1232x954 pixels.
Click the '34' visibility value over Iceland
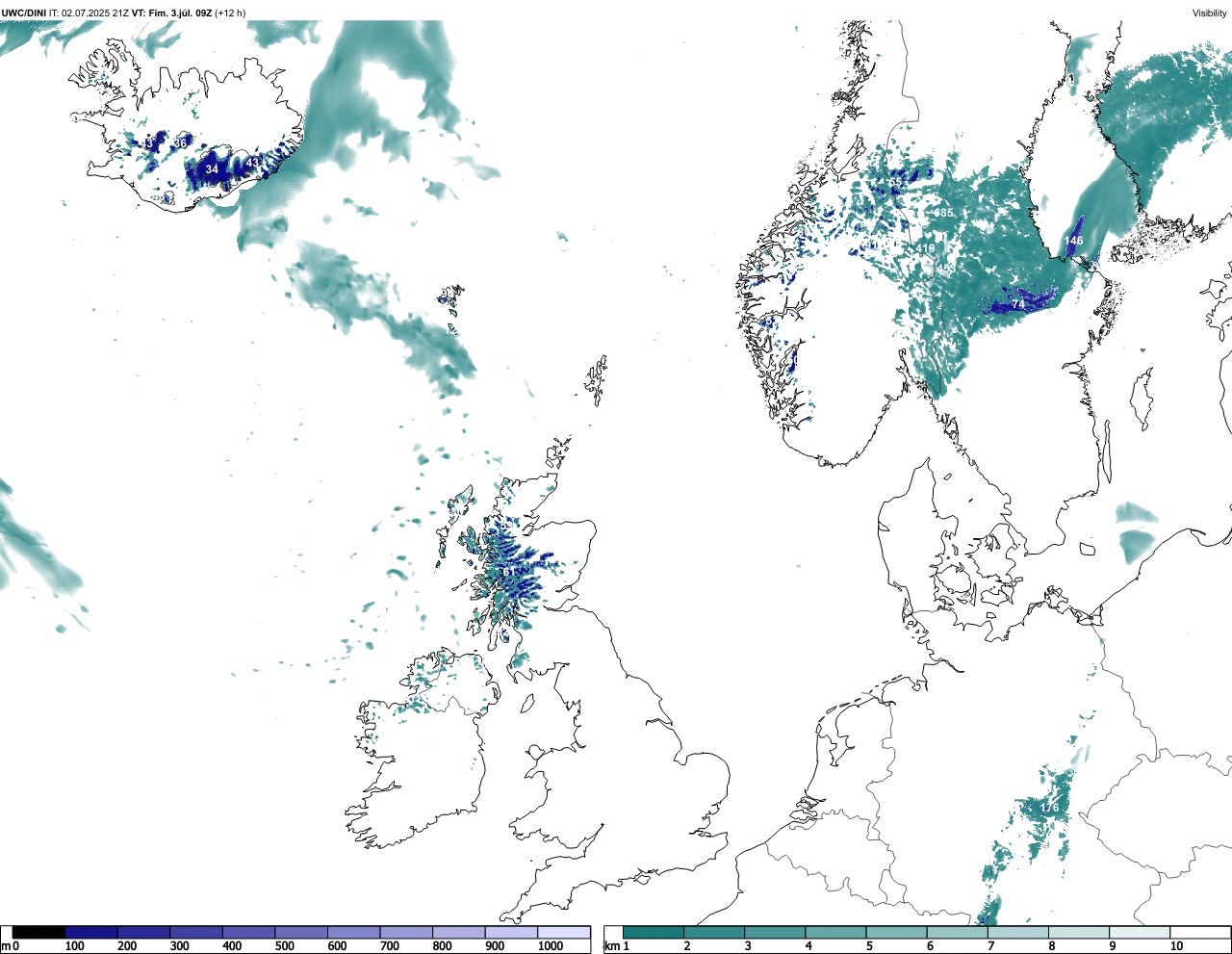(212, 169)
